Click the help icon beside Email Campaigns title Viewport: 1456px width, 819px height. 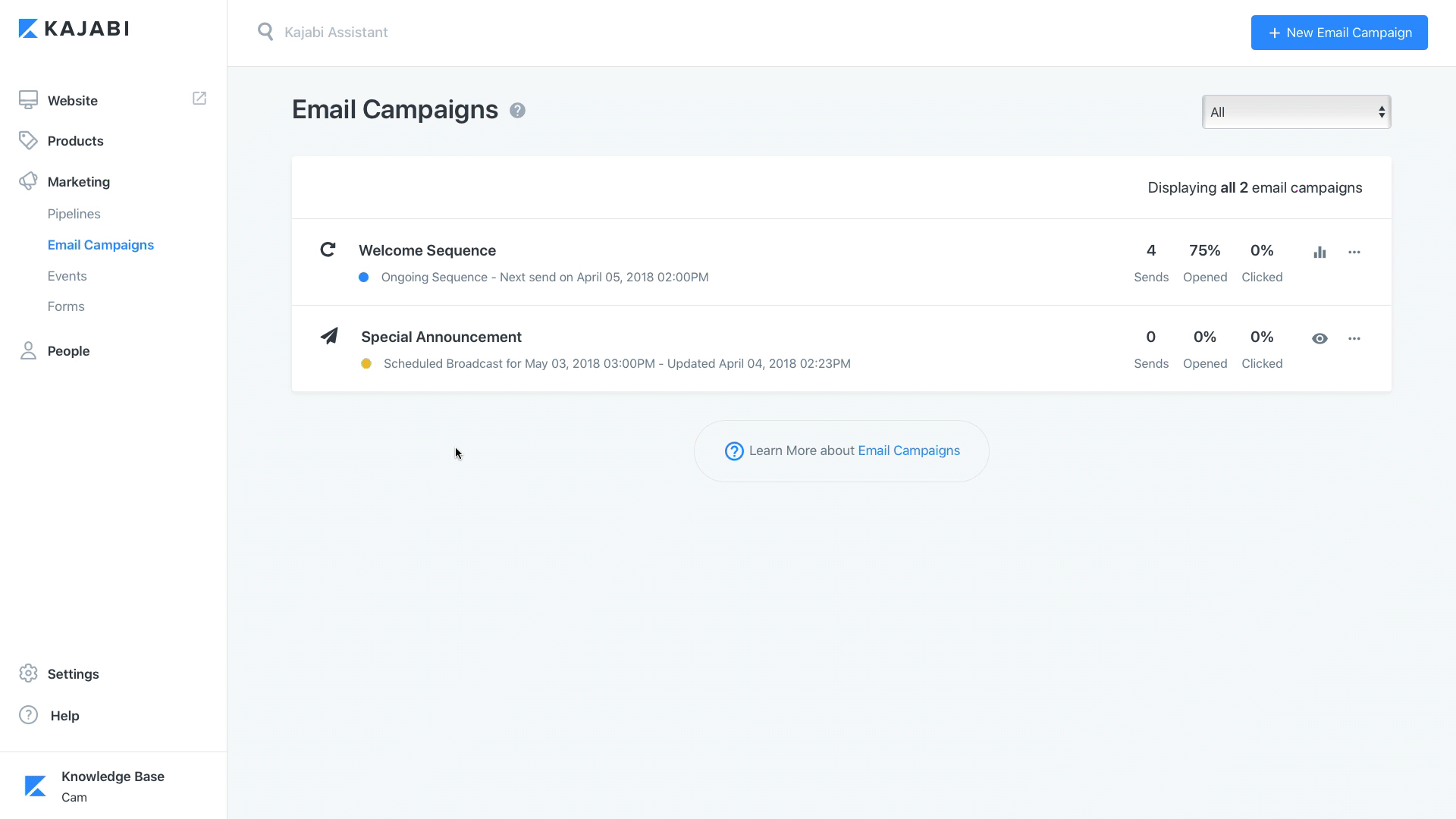[517, 111]
